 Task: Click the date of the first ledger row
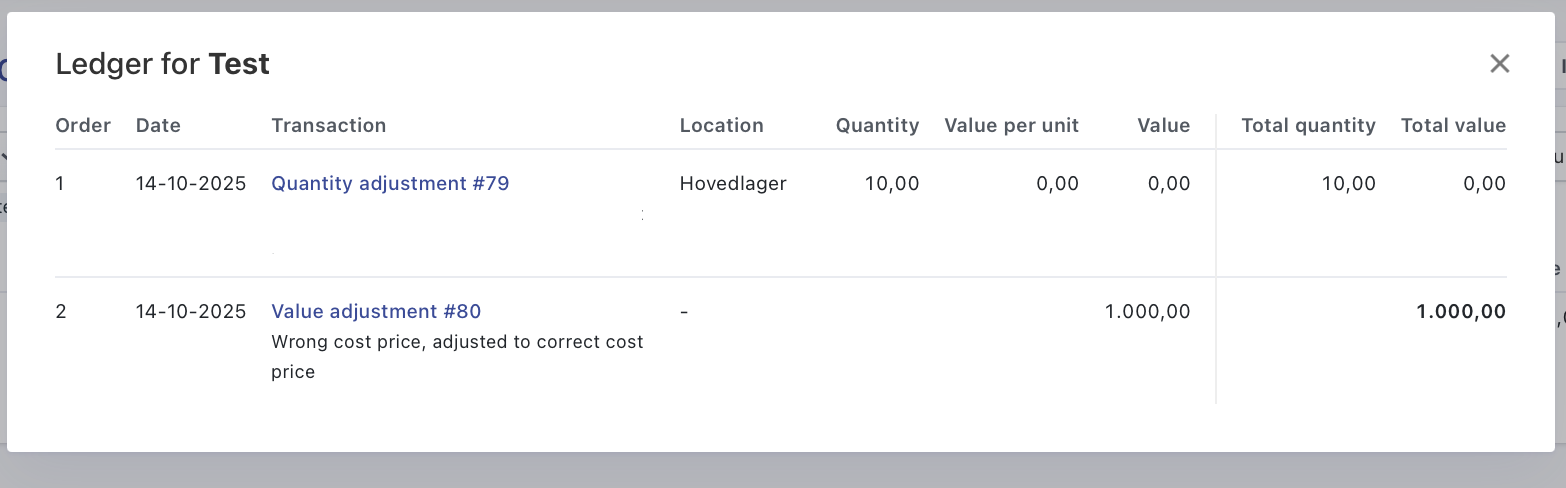coord(191,184)
